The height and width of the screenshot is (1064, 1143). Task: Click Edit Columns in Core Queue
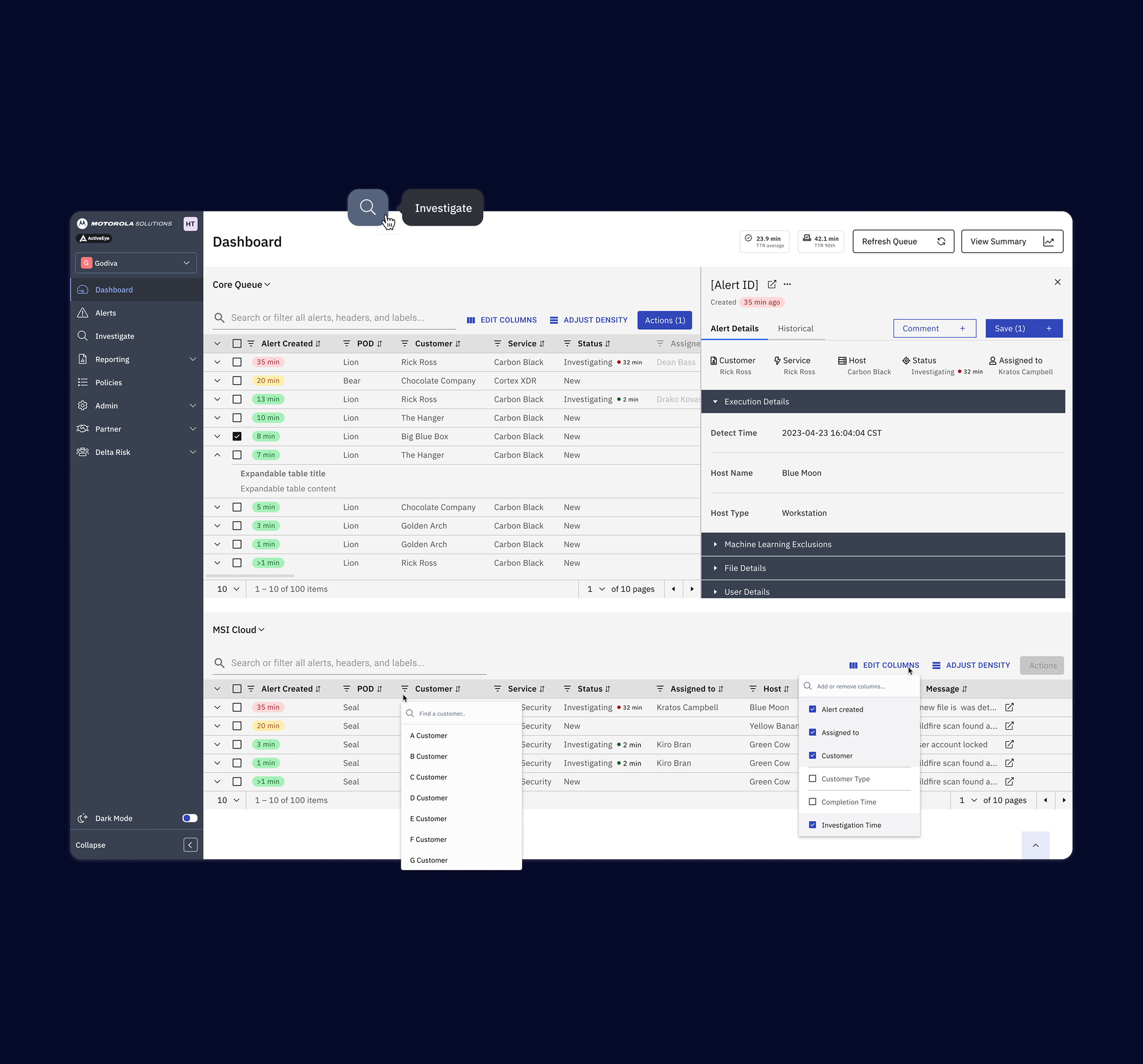[501, 320]
